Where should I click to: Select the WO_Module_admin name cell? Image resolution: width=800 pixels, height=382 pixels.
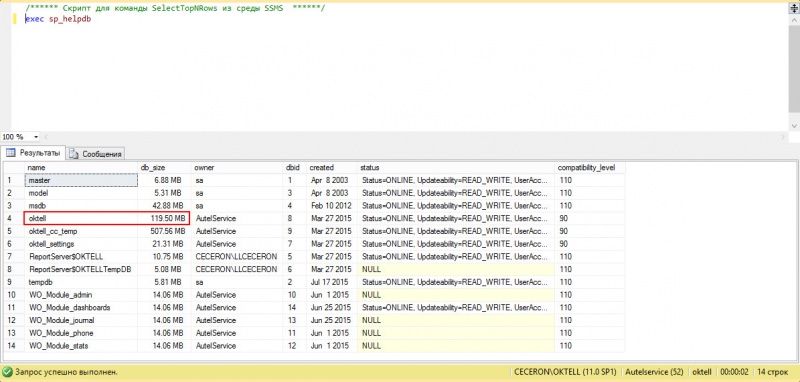(x=81, y=295)
